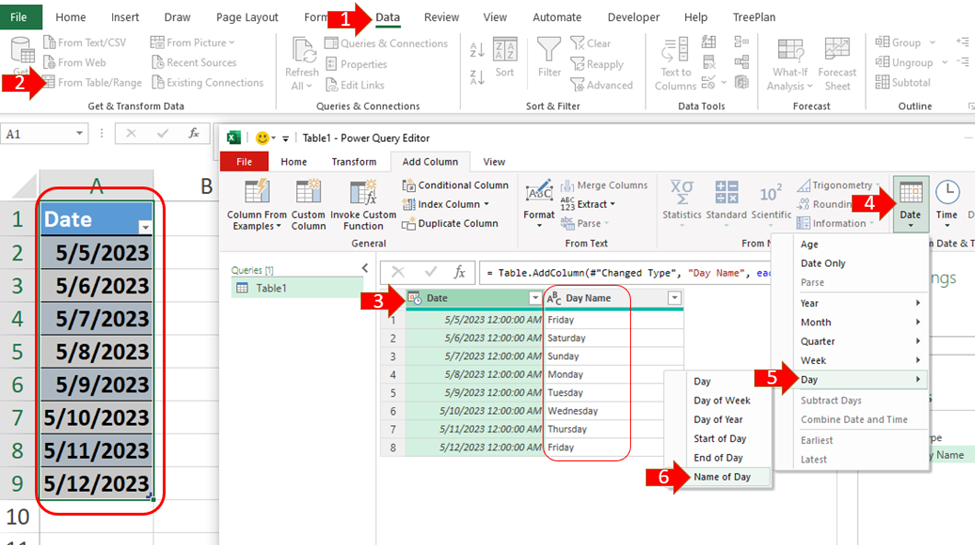Click the fx icon in Power Query formula bar
The width and height of the screenshot is (975, 545).
pyautogui.click(x=460, y=272)
